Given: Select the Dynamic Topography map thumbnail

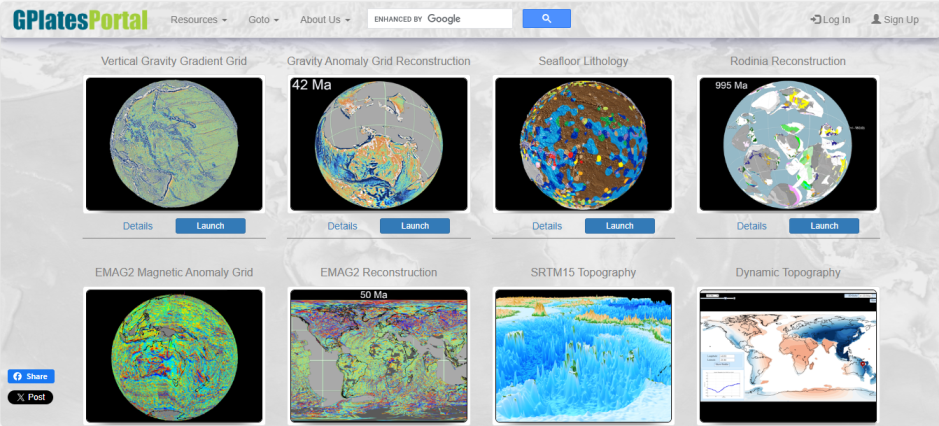Looking at the screenshot, I should [787, 355].
